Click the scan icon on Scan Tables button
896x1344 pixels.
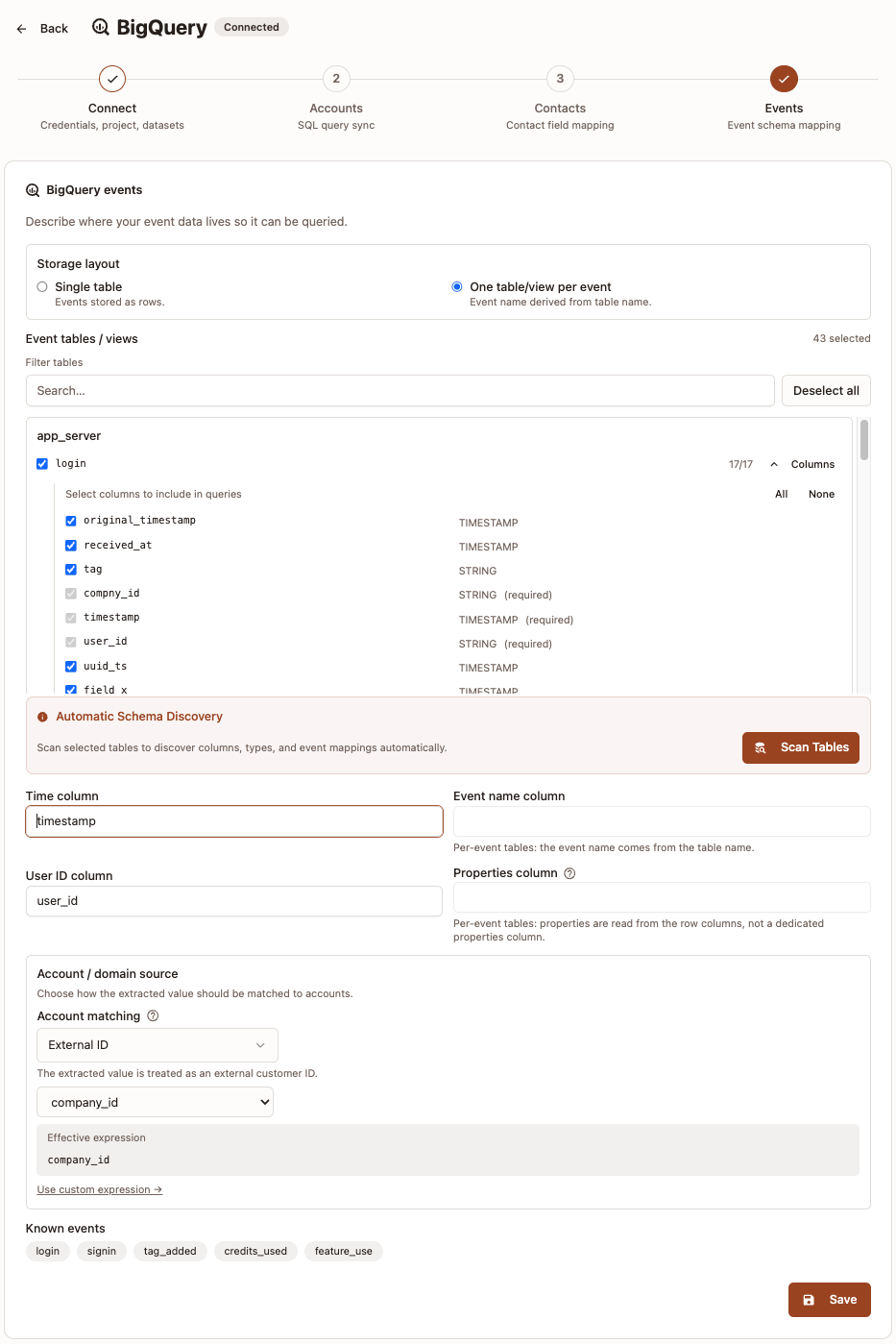tap(761, 746)
